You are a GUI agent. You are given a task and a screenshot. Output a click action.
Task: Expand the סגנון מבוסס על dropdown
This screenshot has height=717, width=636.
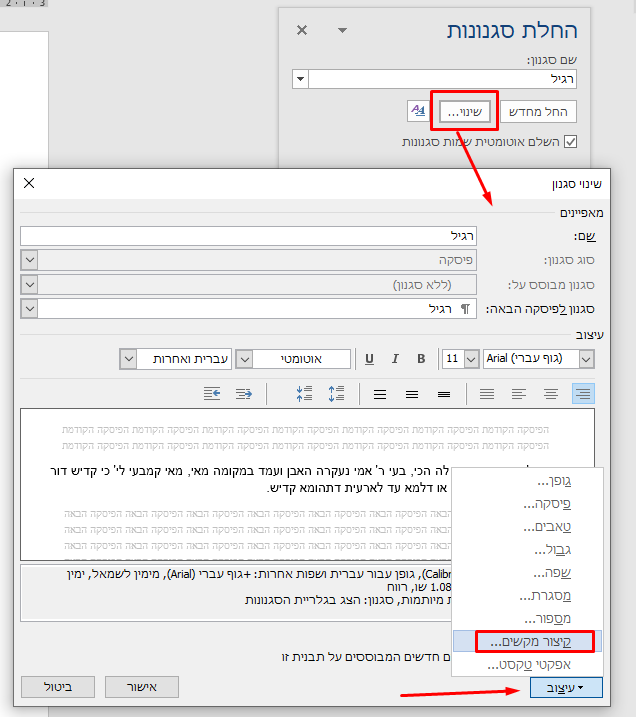(30, 285)
